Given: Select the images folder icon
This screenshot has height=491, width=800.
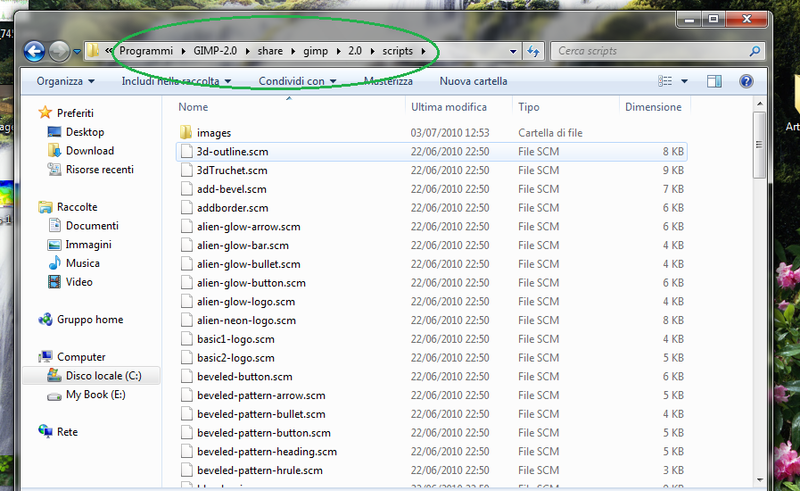Looking at the screenshot, I should pyautogui.click(x=185, y=132).
